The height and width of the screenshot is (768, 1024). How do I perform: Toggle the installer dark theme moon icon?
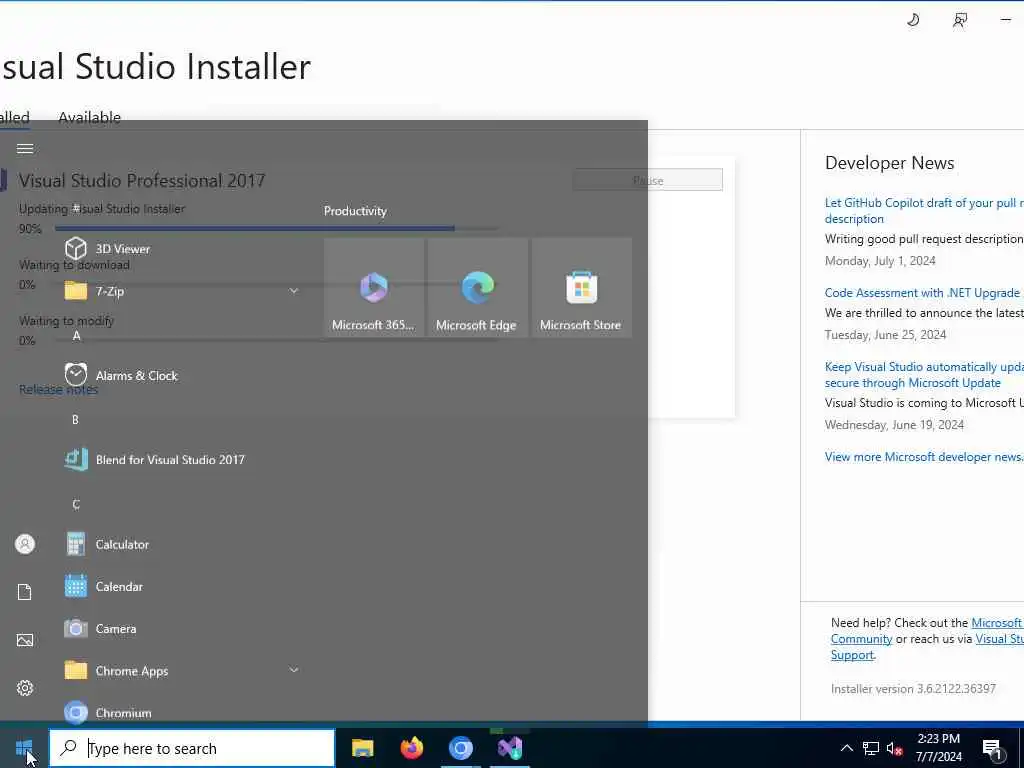[913, 20]
